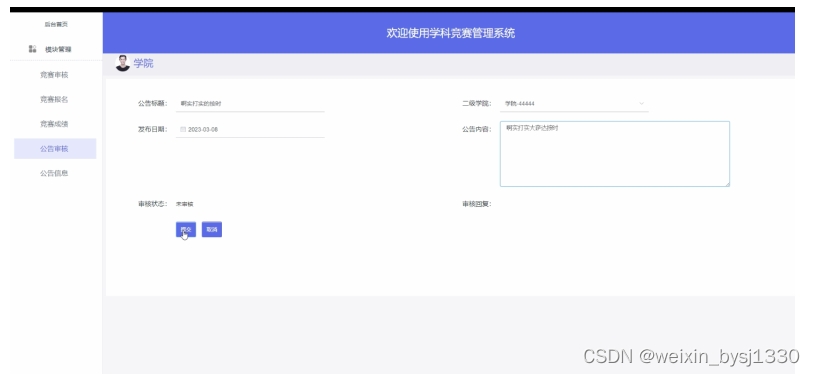
Task: Select 公告审核 in the sidebar
Action: click(x=55, y=149)
